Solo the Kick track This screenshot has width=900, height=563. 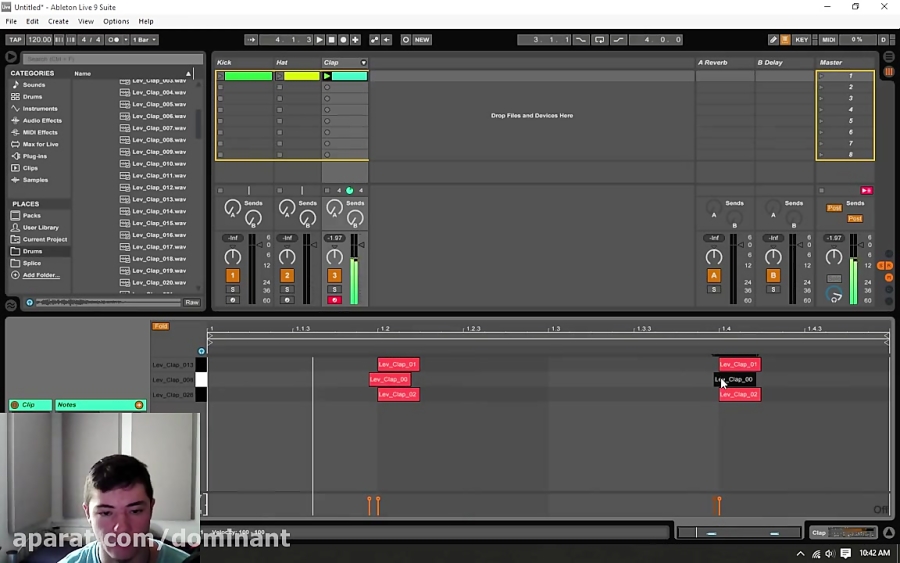point(232,289)
